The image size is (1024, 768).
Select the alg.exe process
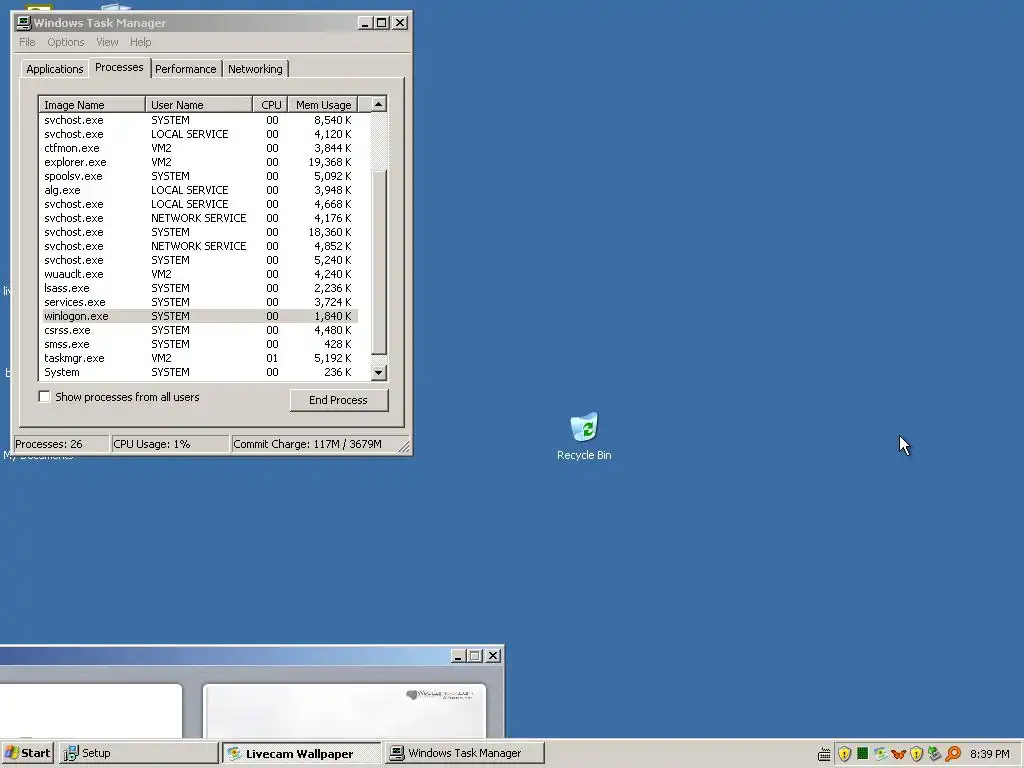198,190
